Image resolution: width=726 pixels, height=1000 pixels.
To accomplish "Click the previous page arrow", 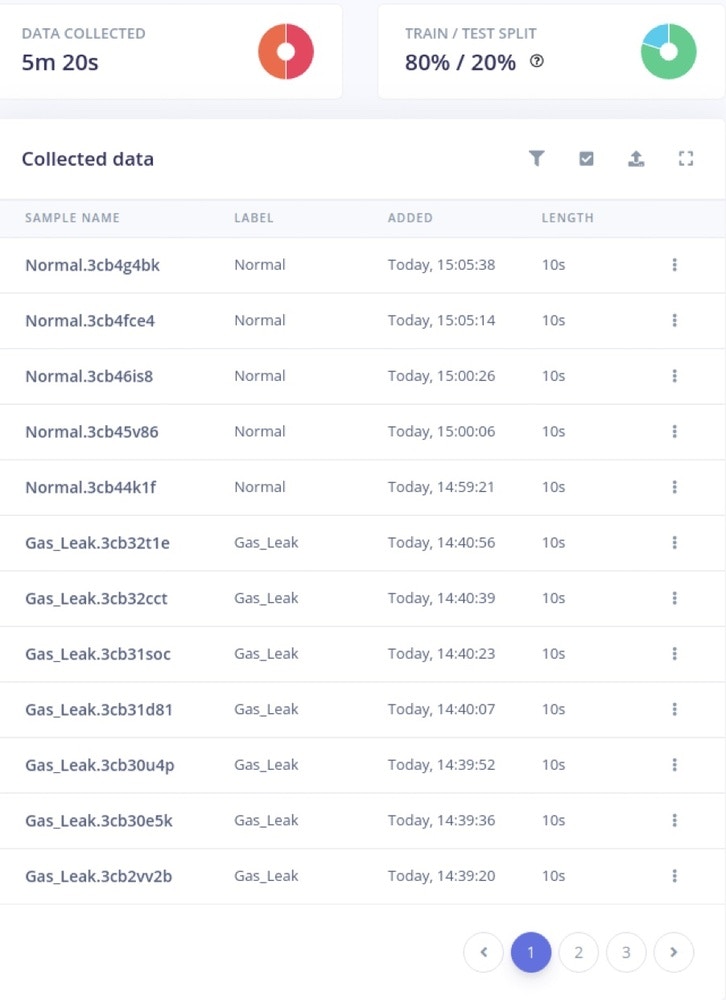I will [x=484, y=952].
